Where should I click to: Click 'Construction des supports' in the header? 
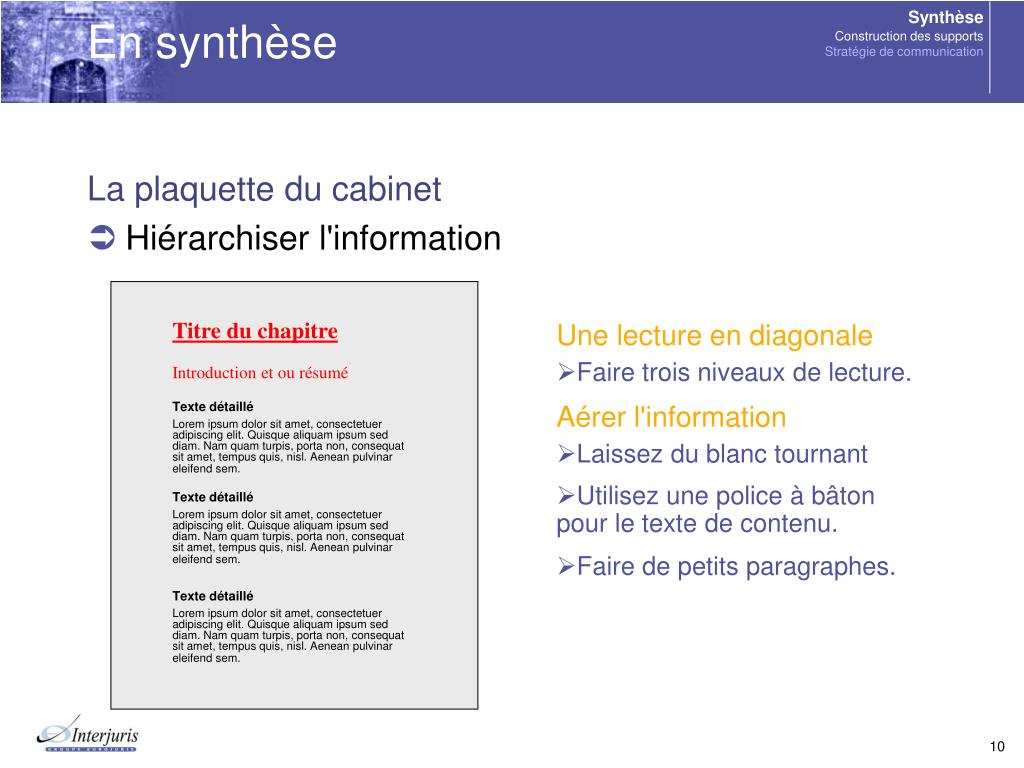pos(908,36)
